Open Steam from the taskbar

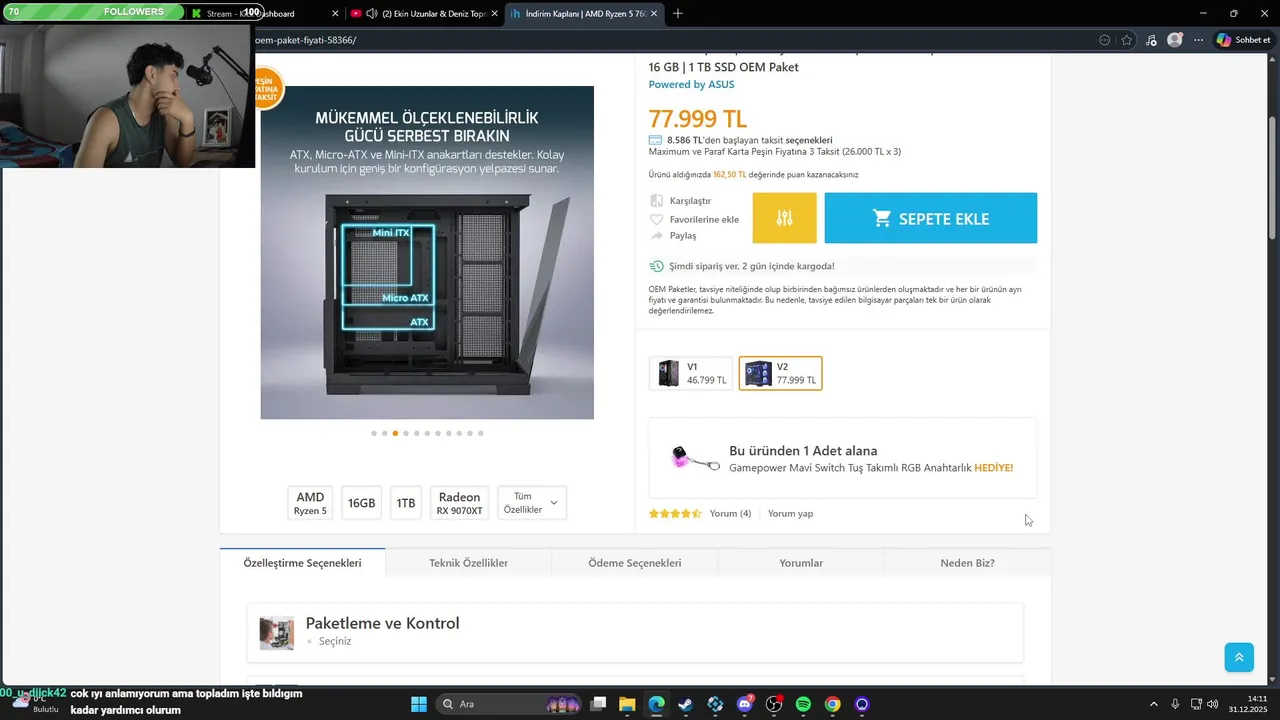click(x=685, y=704)
